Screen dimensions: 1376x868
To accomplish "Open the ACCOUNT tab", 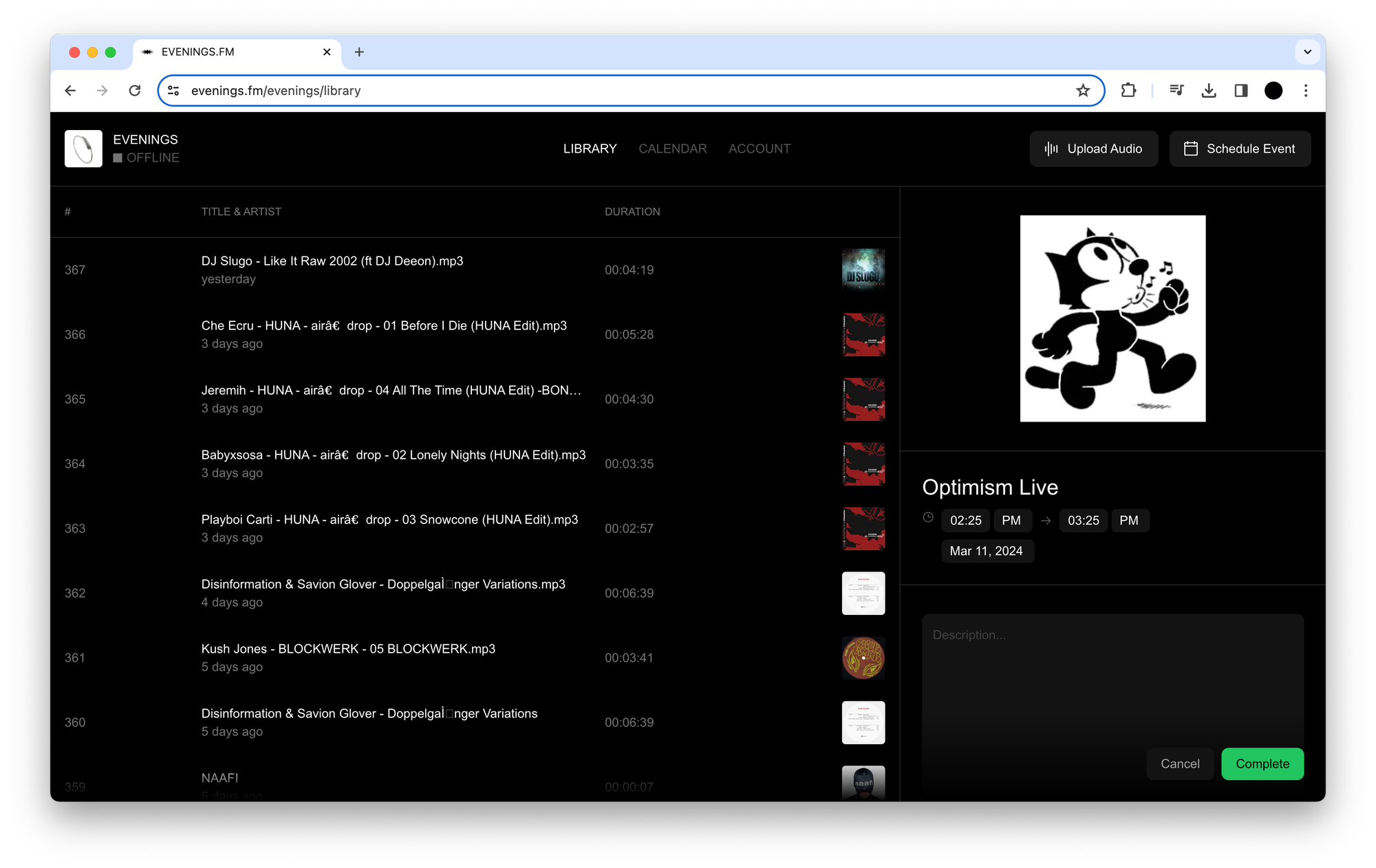I will click(759, 149).
